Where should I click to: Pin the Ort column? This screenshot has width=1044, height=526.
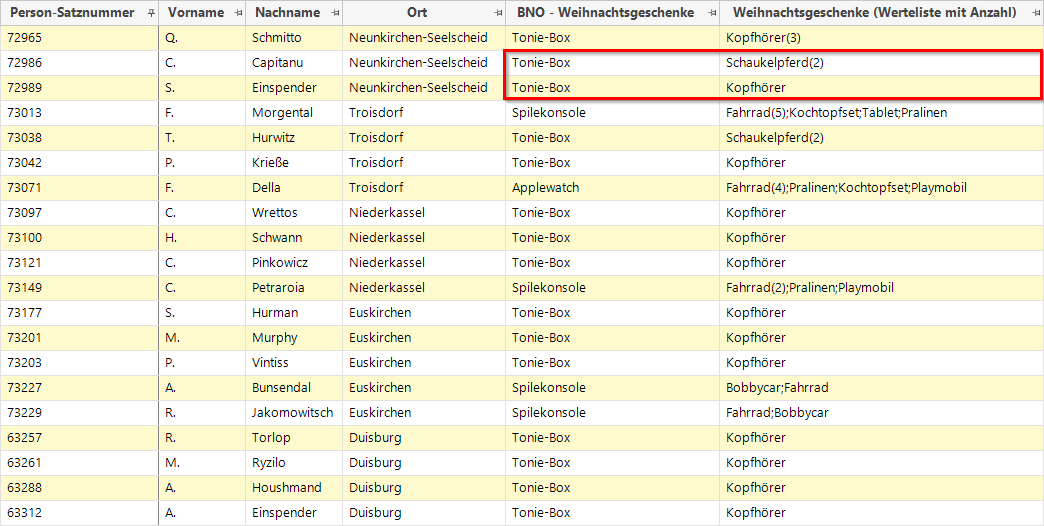tap(498, 13)
